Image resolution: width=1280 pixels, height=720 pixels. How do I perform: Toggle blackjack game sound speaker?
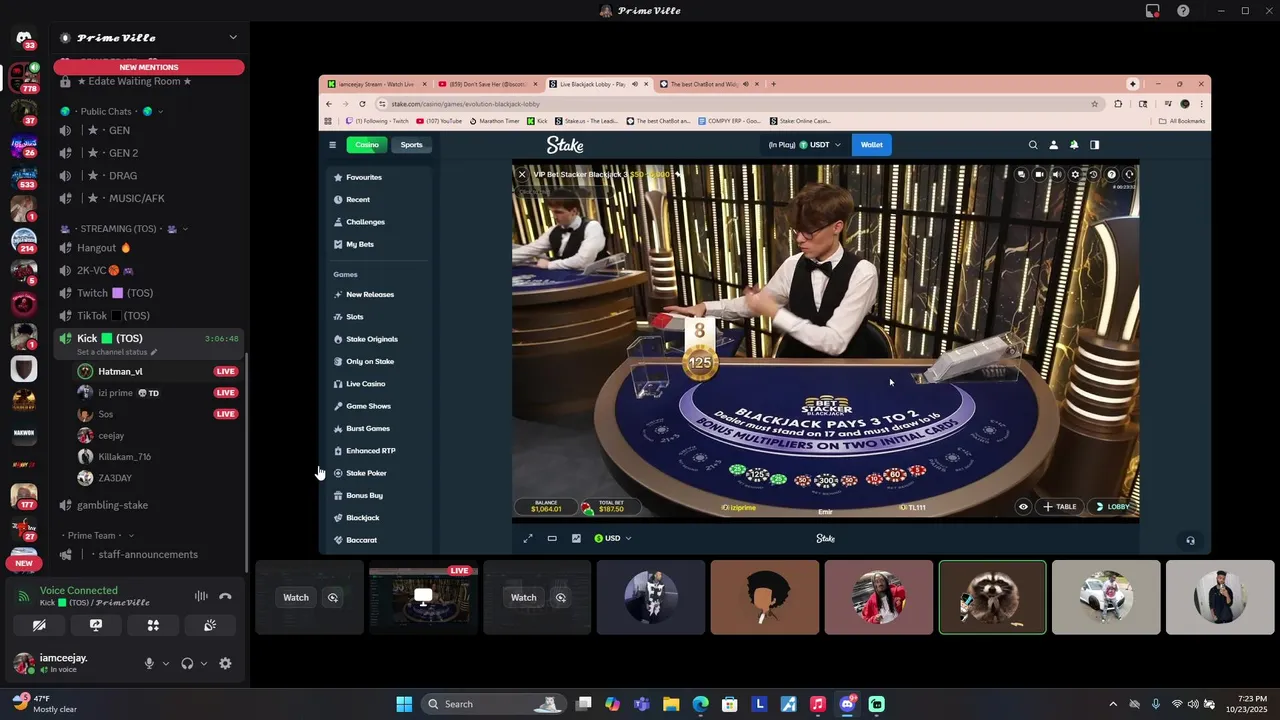[x=1057, y=174]
